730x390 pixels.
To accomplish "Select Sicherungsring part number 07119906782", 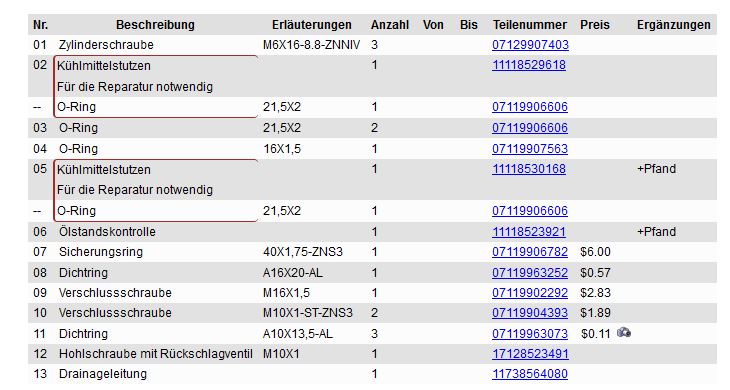I will coord(530,252).
